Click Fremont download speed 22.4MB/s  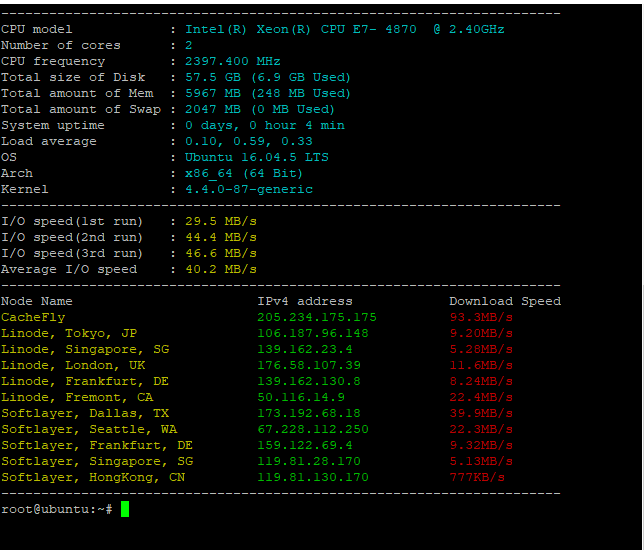tap(481, 397)
